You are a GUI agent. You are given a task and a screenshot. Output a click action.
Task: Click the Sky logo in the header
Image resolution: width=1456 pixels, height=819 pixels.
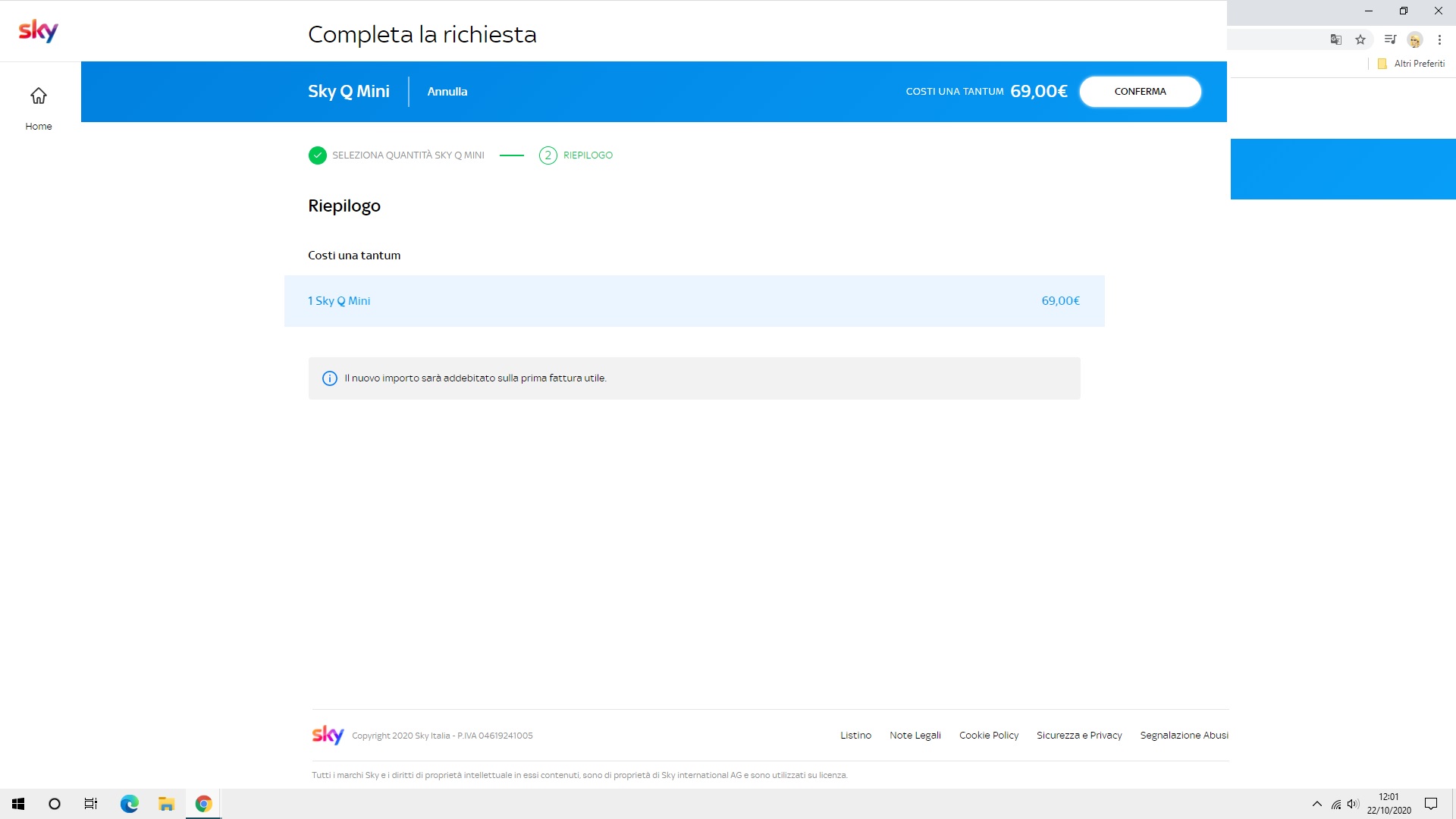point(38,31)
